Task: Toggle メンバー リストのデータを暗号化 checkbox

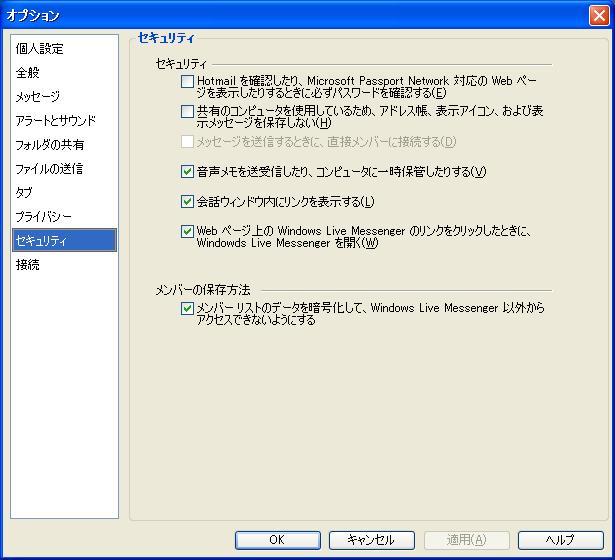Action: [x=187, y=308]
